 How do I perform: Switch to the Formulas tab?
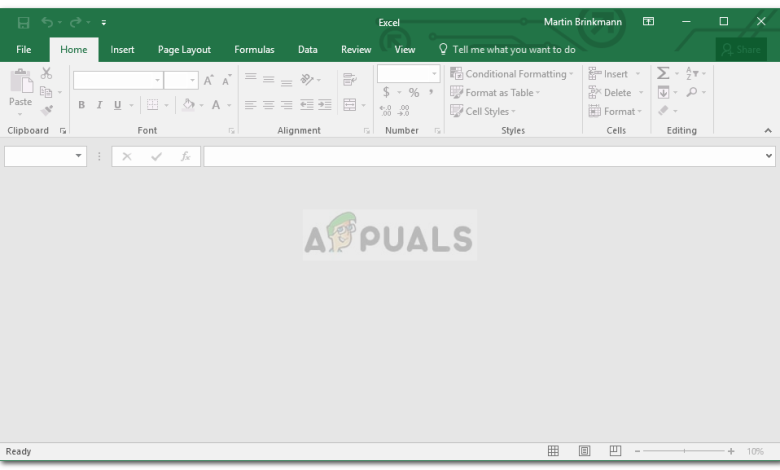coord(254,49)
